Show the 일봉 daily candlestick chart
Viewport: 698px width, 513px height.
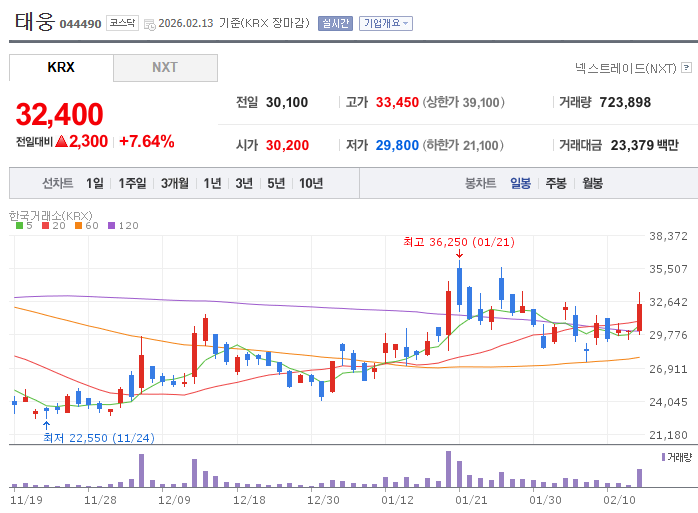[520, 183]
